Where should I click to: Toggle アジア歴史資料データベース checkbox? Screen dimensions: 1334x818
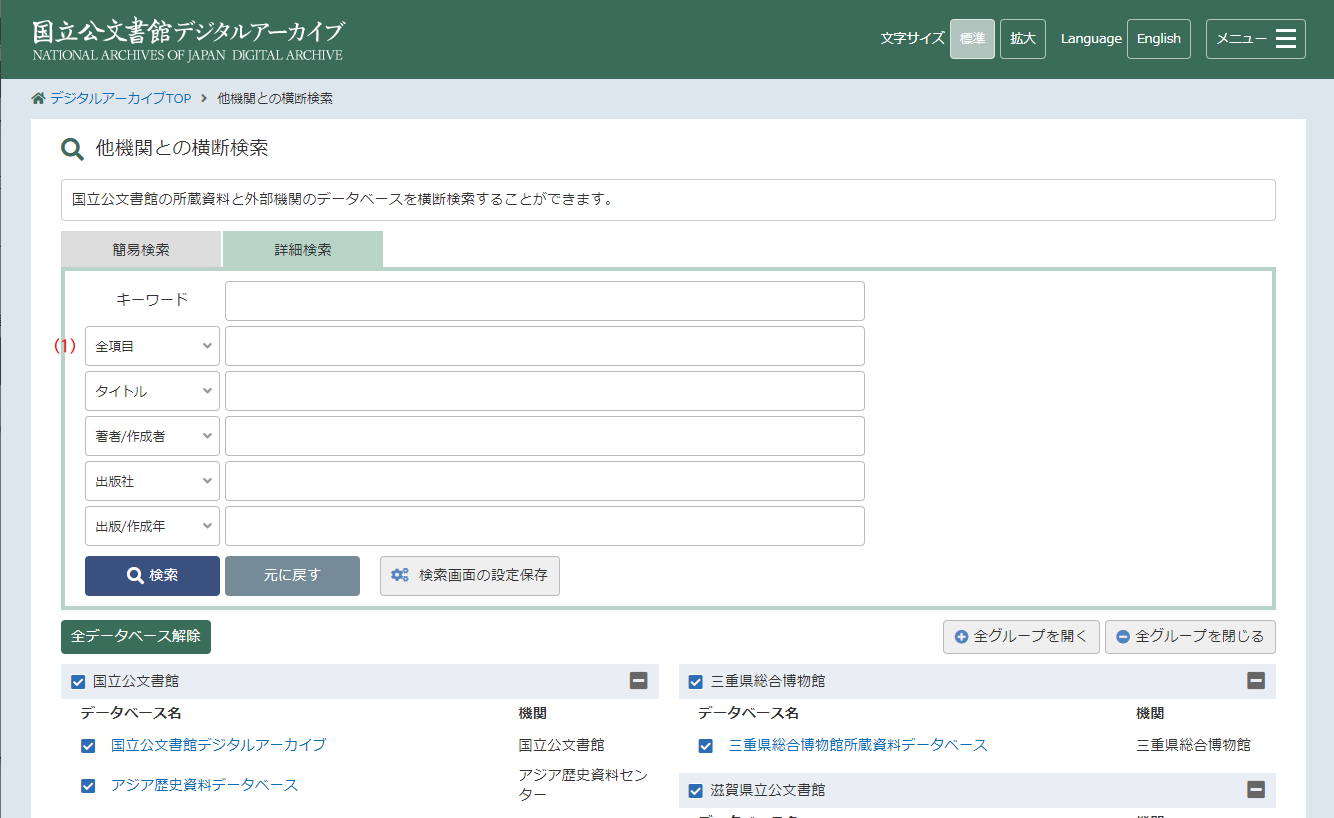click(x=88, y=786)
